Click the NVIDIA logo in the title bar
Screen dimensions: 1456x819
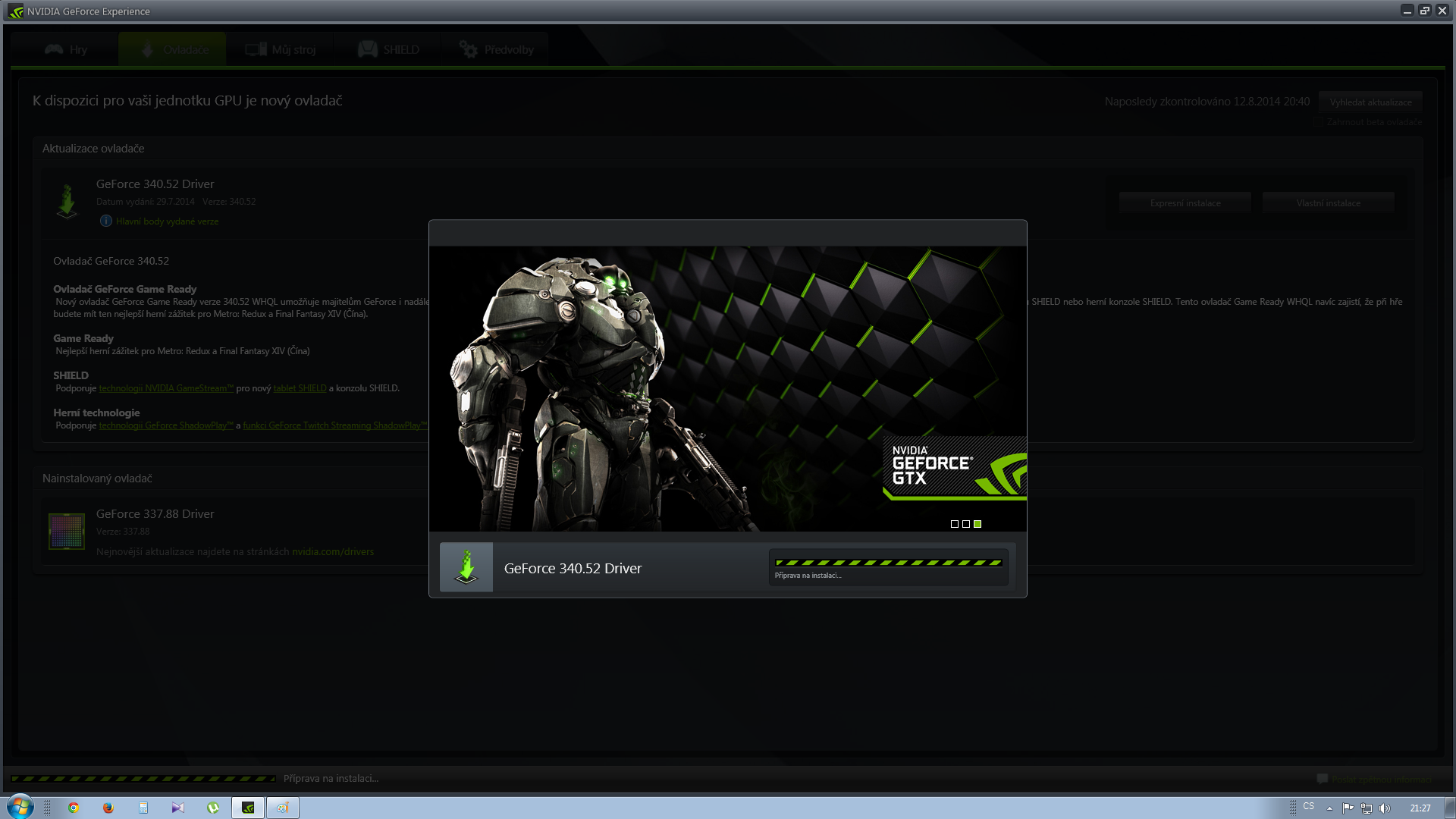16,11
